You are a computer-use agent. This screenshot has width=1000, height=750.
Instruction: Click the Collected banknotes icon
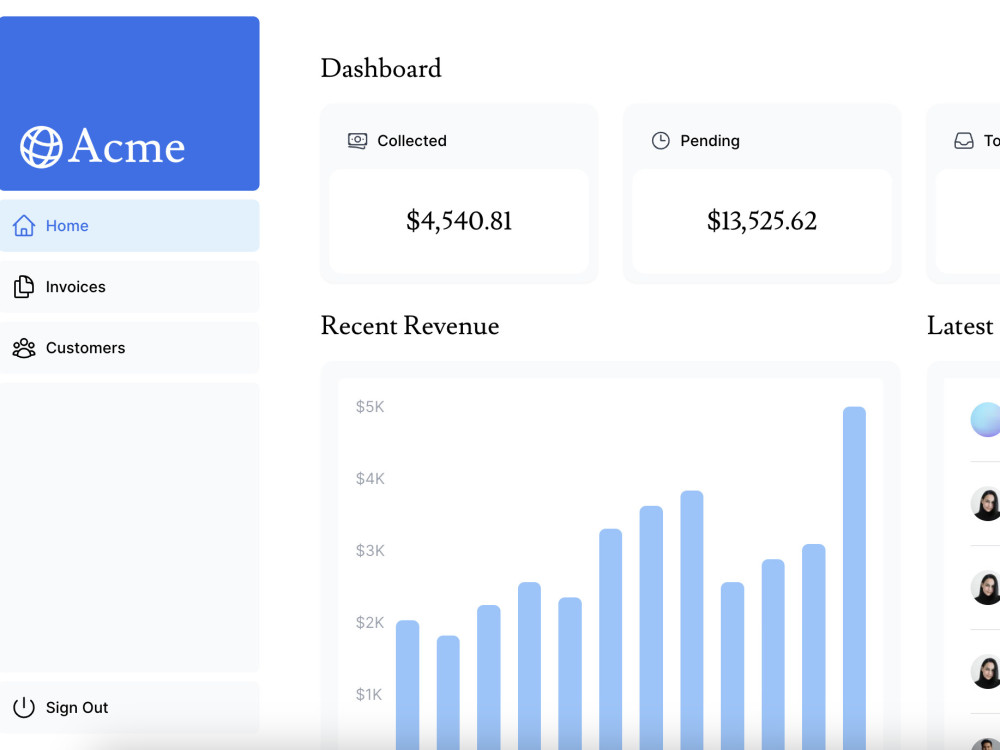pyautogui.click(x=357, y=141)
